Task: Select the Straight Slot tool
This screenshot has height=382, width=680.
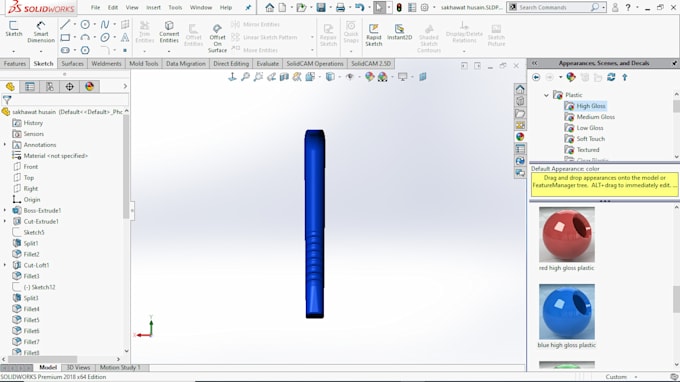Action: click(x=65, y=50)
